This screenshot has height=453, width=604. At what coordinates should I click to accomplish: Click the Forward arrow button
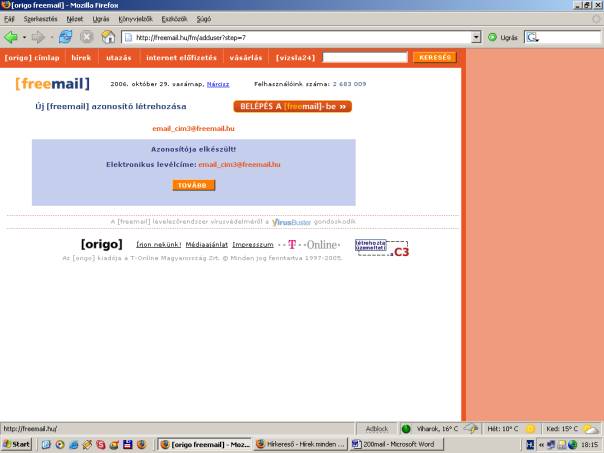[39, 37]
